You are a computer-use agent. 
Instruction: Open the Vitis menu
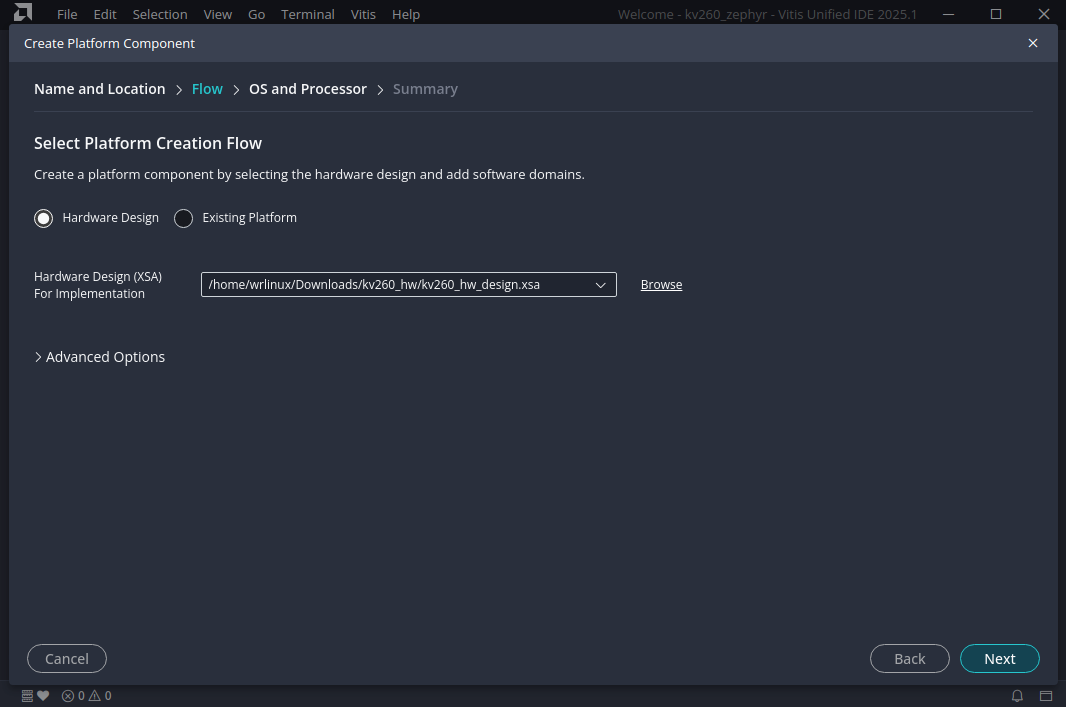point(363,15)
